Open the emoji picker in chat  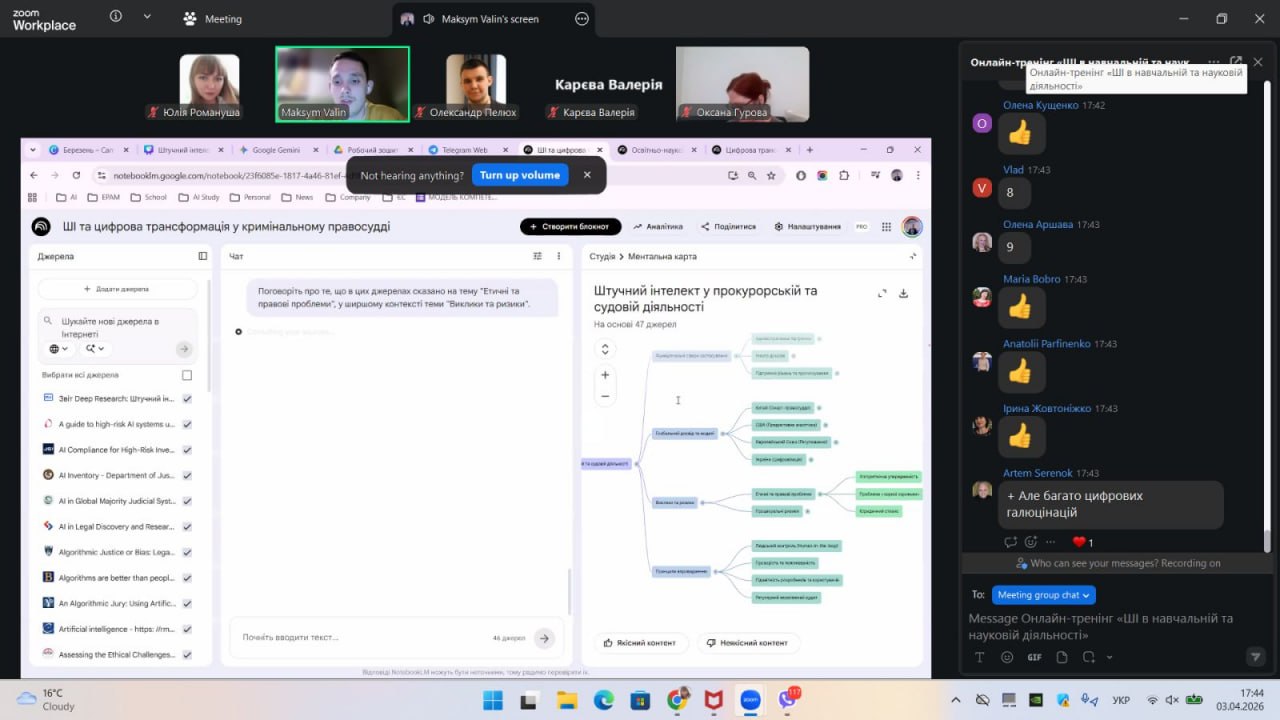point(1007,657)
